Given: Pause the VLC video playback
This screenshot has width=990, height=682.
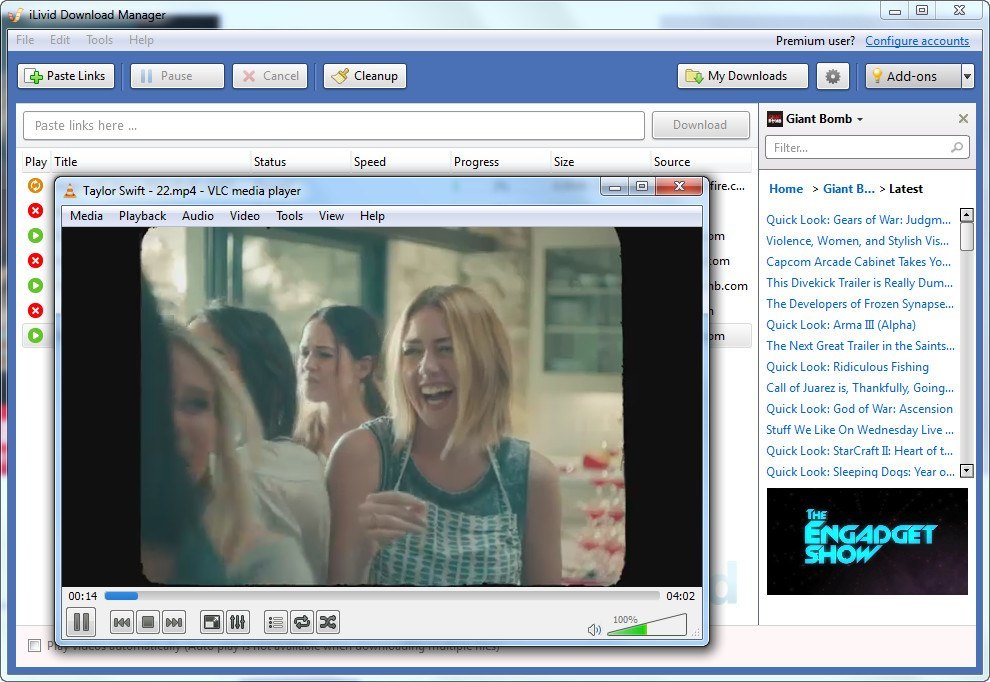Looking at the screenshot, I should coord(81,622).
